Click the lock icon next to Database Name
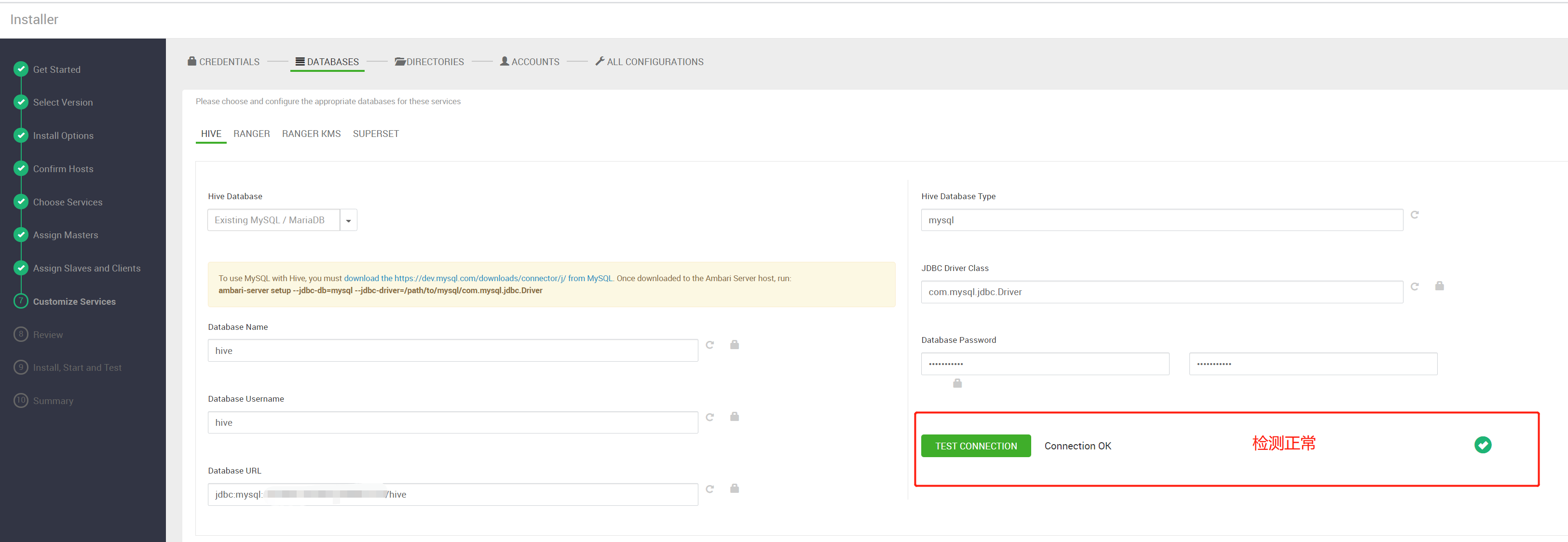This screenshot has height=542, width=1568. click(735, 345)
